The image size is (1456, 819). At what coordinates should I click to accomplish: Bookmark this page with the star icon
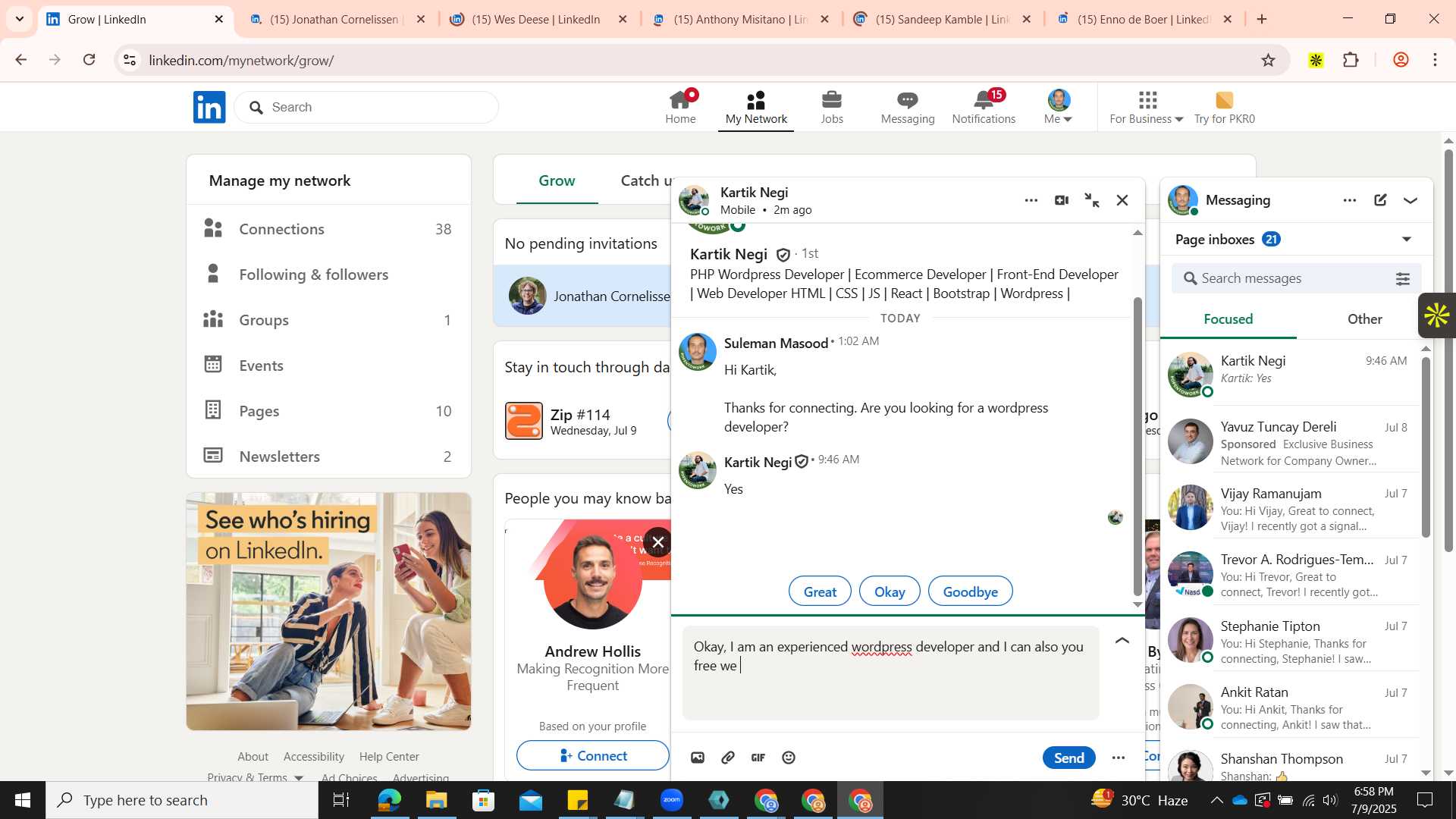click(x=1268, y=60)
